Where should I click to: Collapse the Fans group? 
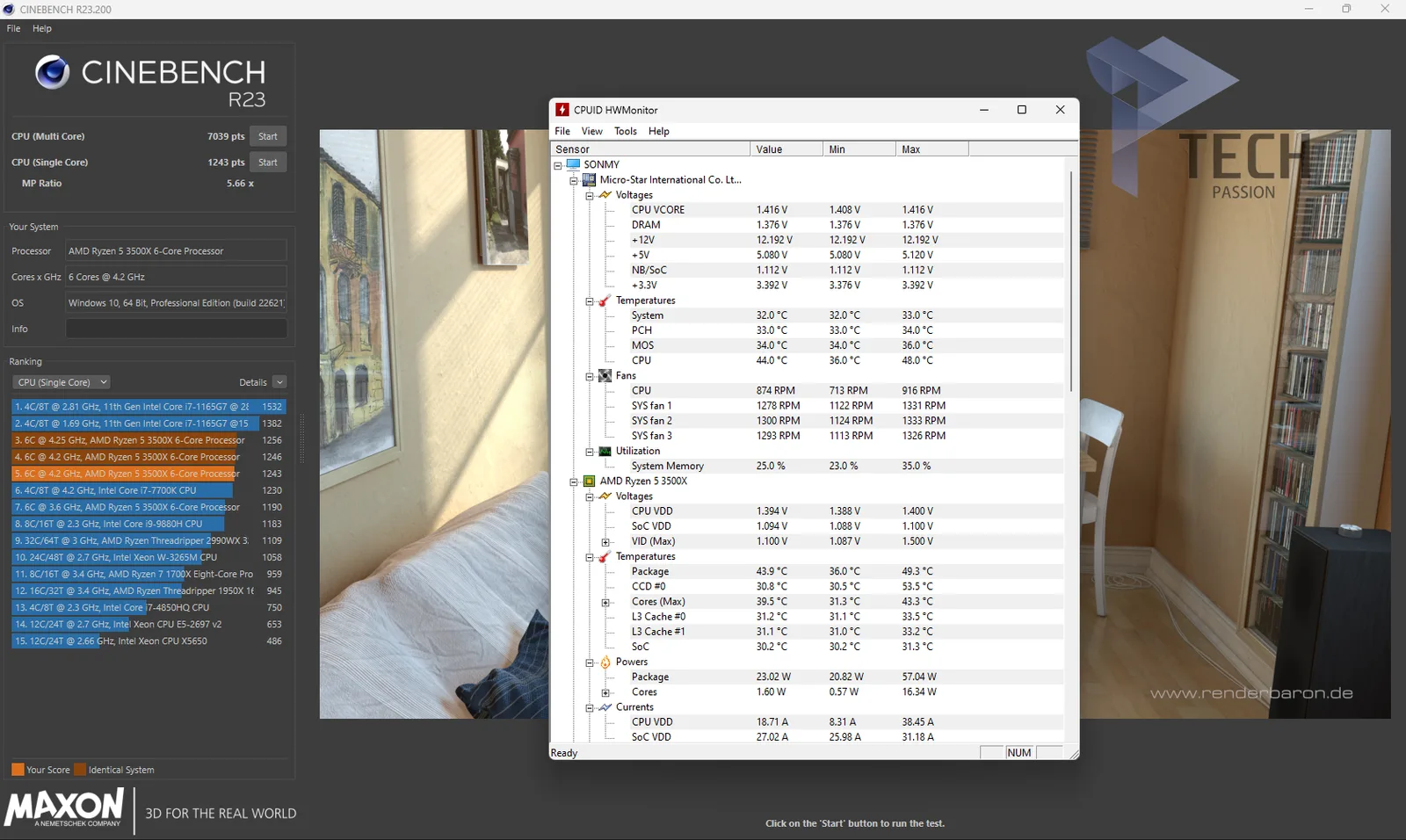point(590,376)
